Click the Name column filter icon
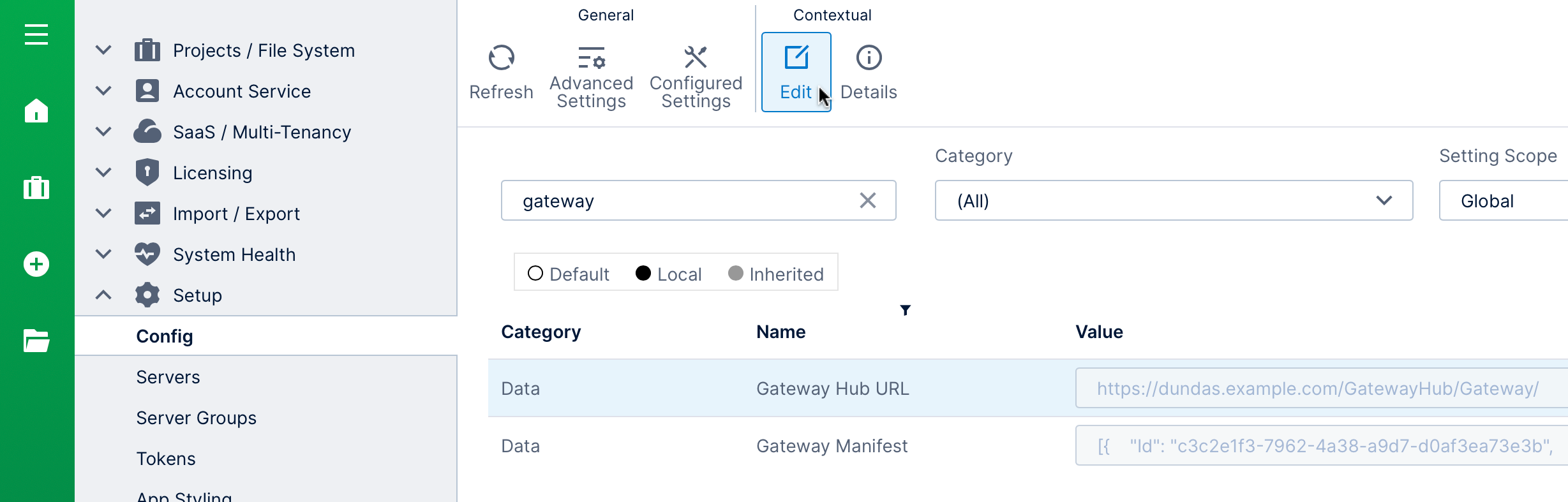Screen dimensions: 1568x502 pyautogui.click(x=905, y=310)
